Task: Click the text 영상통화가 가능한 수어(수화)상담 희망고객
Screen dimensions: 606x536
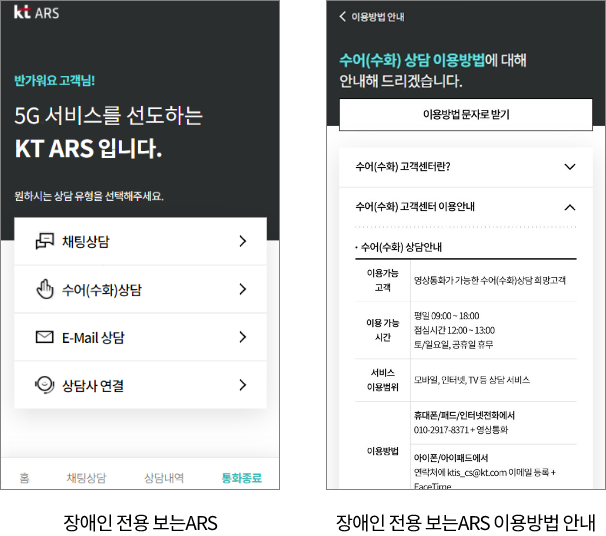Action: 490,280
